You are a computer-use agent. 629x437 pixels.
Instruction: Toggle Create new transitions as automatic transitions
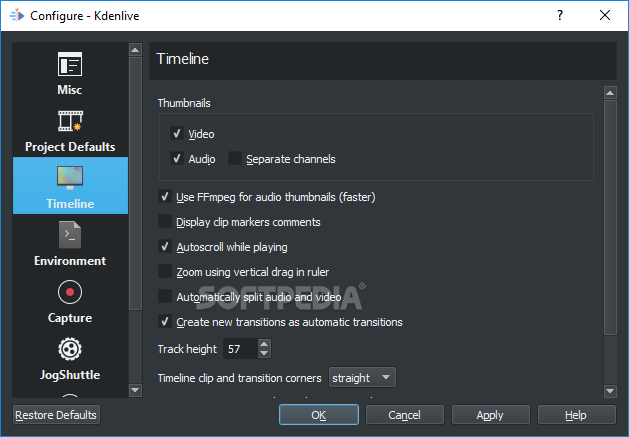pyautogui.click(x=165, y=321)
